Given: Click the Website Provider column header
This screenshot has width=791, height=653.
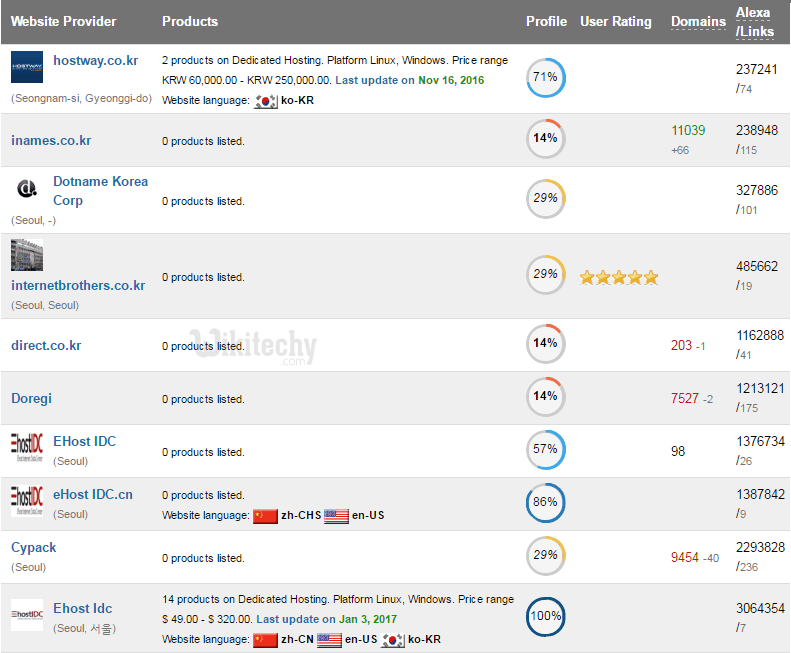Looking at the screenshot, I should tap(64, 22).
